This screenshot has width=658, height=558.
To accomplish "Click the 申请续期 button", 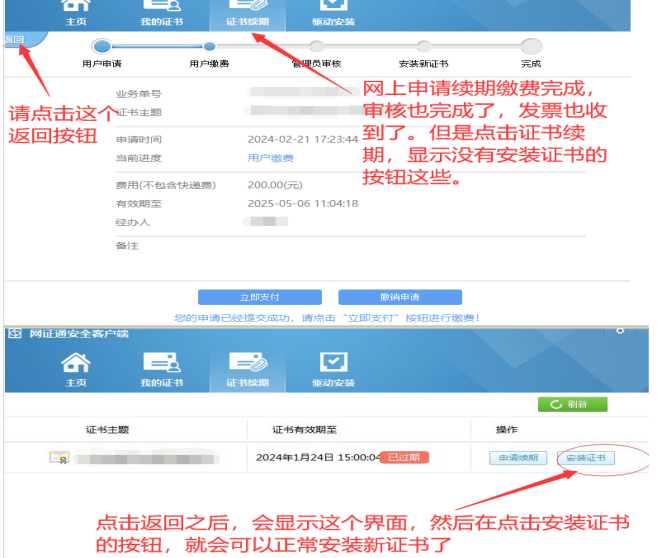I will (x=518, y=458).
